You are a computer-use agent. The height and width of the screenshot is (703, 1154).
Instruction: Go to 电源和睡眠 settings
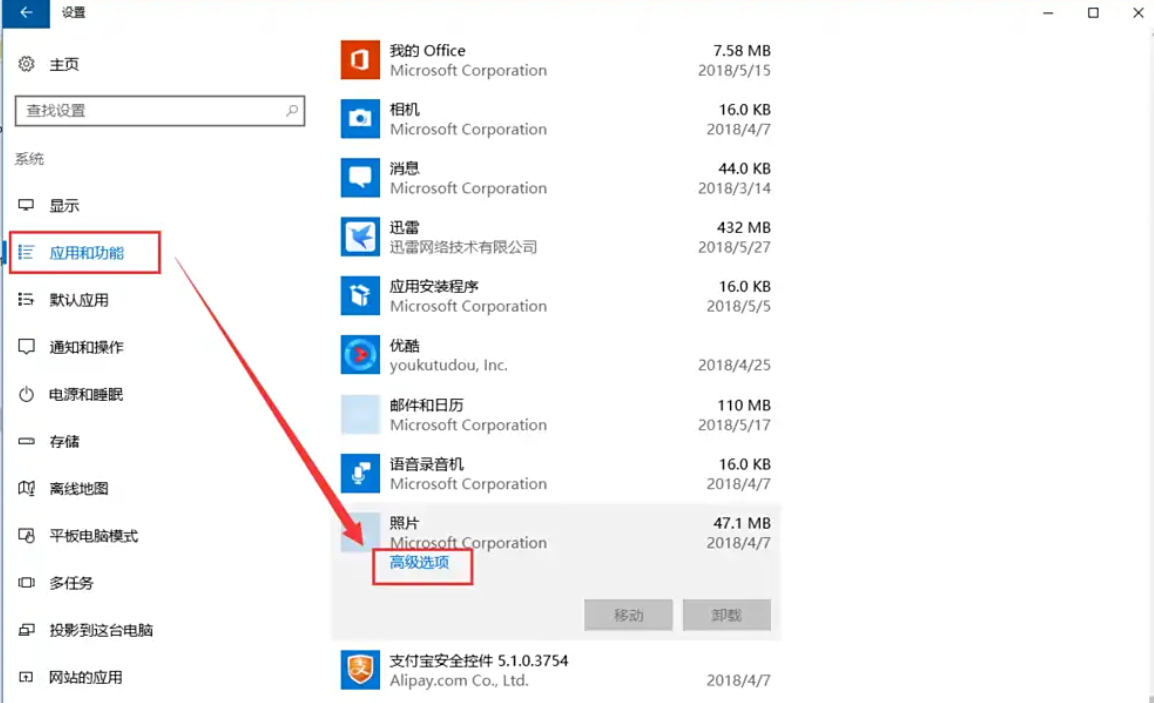pos(86,395)
